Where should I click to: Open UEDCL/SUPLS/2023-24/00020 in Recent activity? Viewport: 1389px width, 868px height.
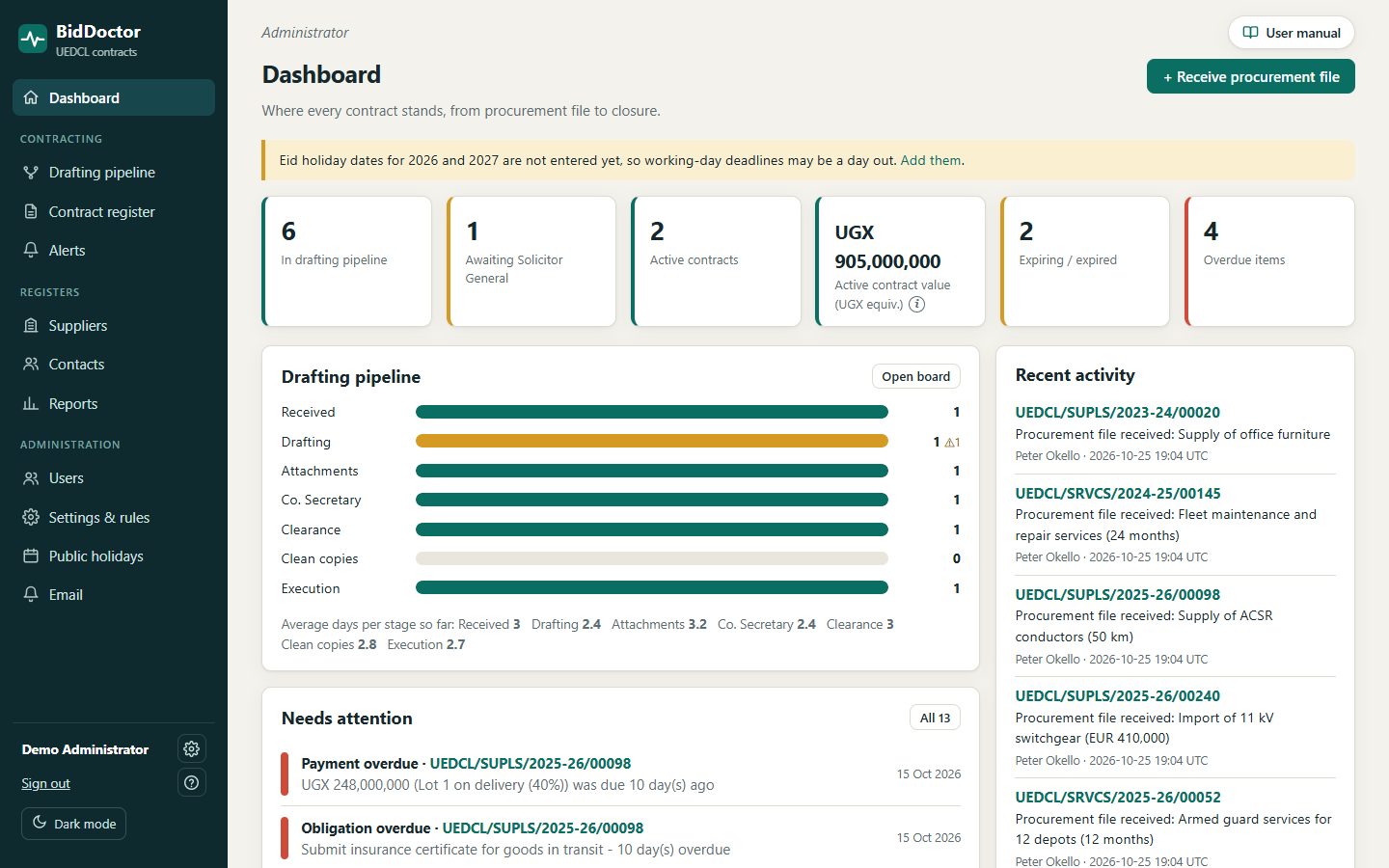[1117, 412]
